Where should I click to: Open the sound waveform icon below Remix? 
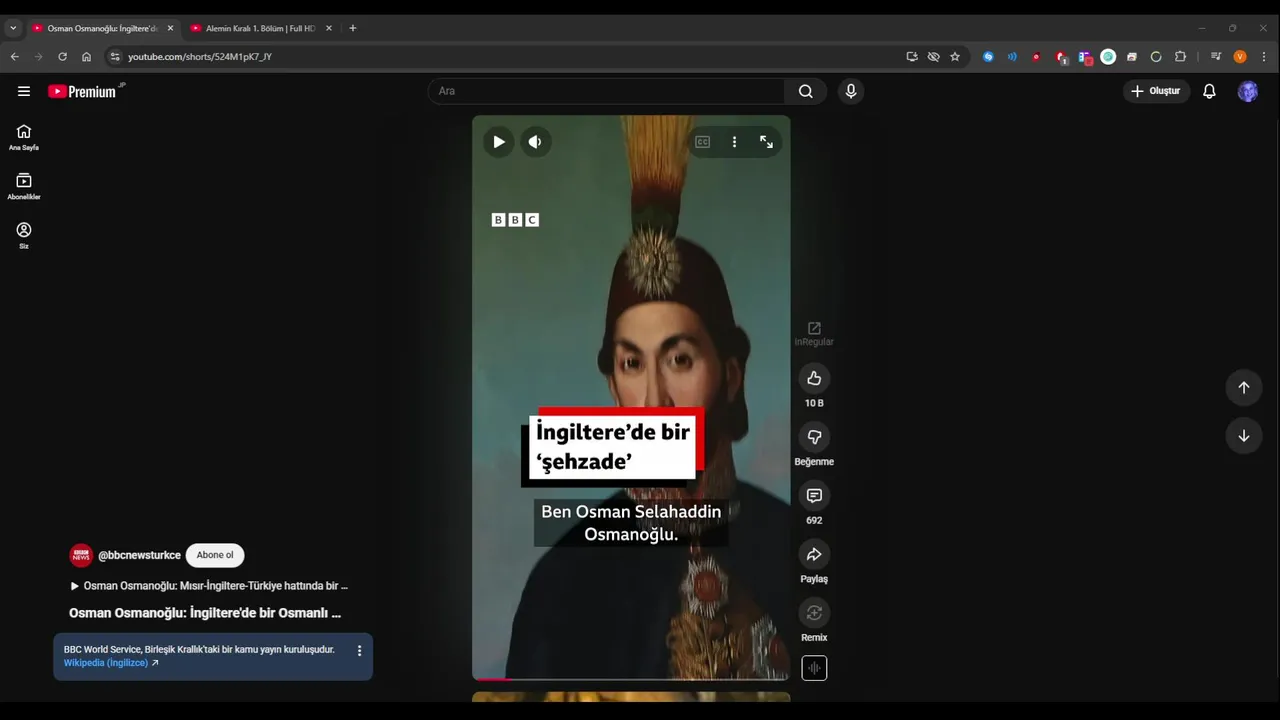(x=814, y=668)
